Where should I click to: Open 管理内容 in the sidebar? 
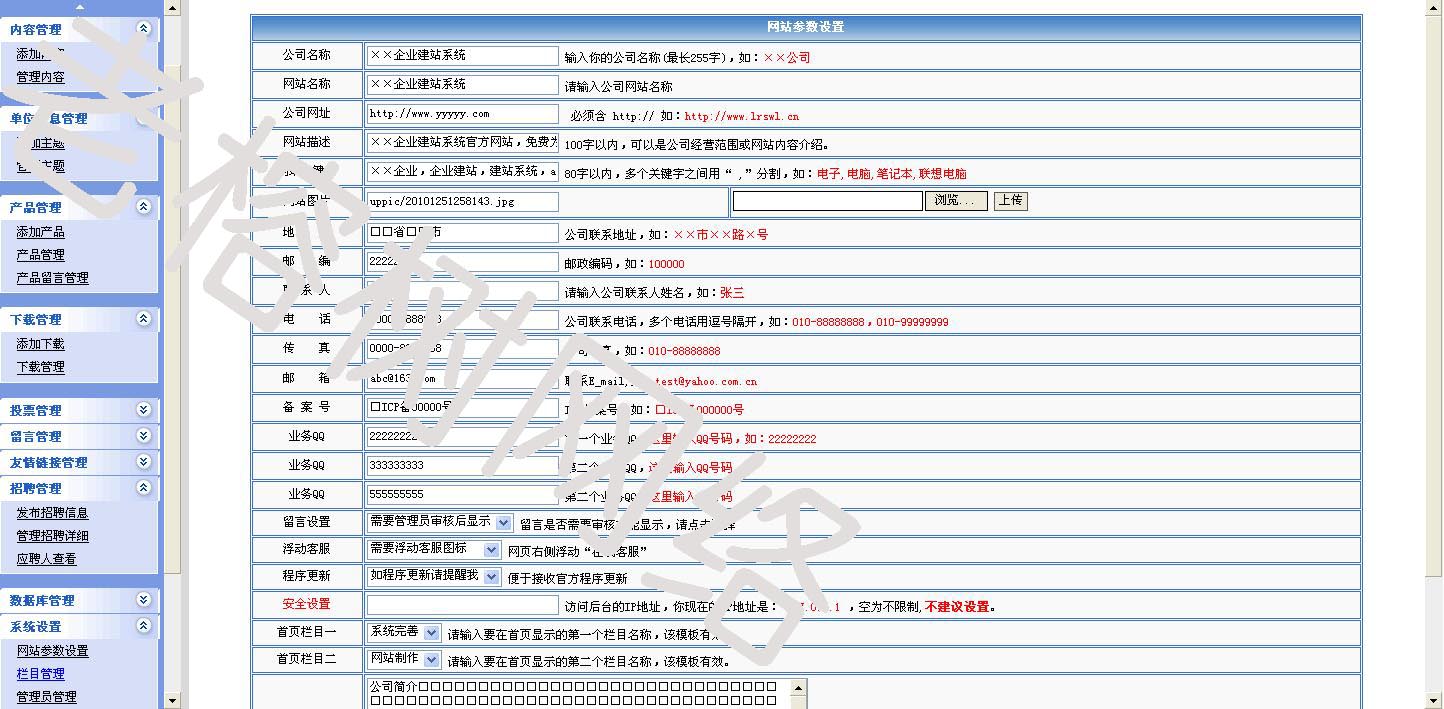coord(40,77)
